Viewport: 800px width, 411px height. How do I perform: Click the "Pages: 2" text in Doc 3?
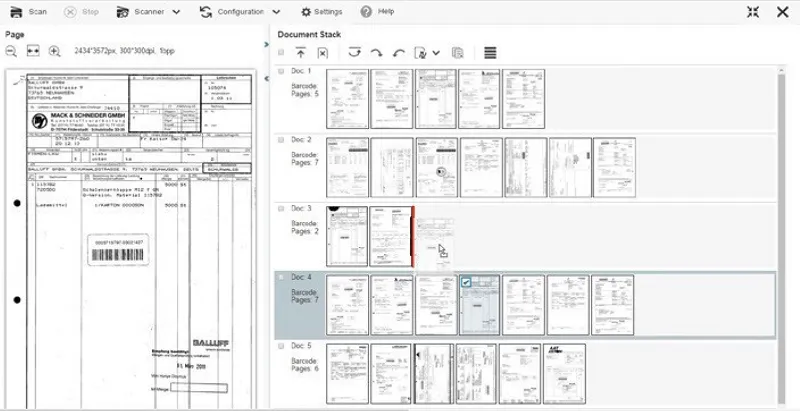[305, 232]
